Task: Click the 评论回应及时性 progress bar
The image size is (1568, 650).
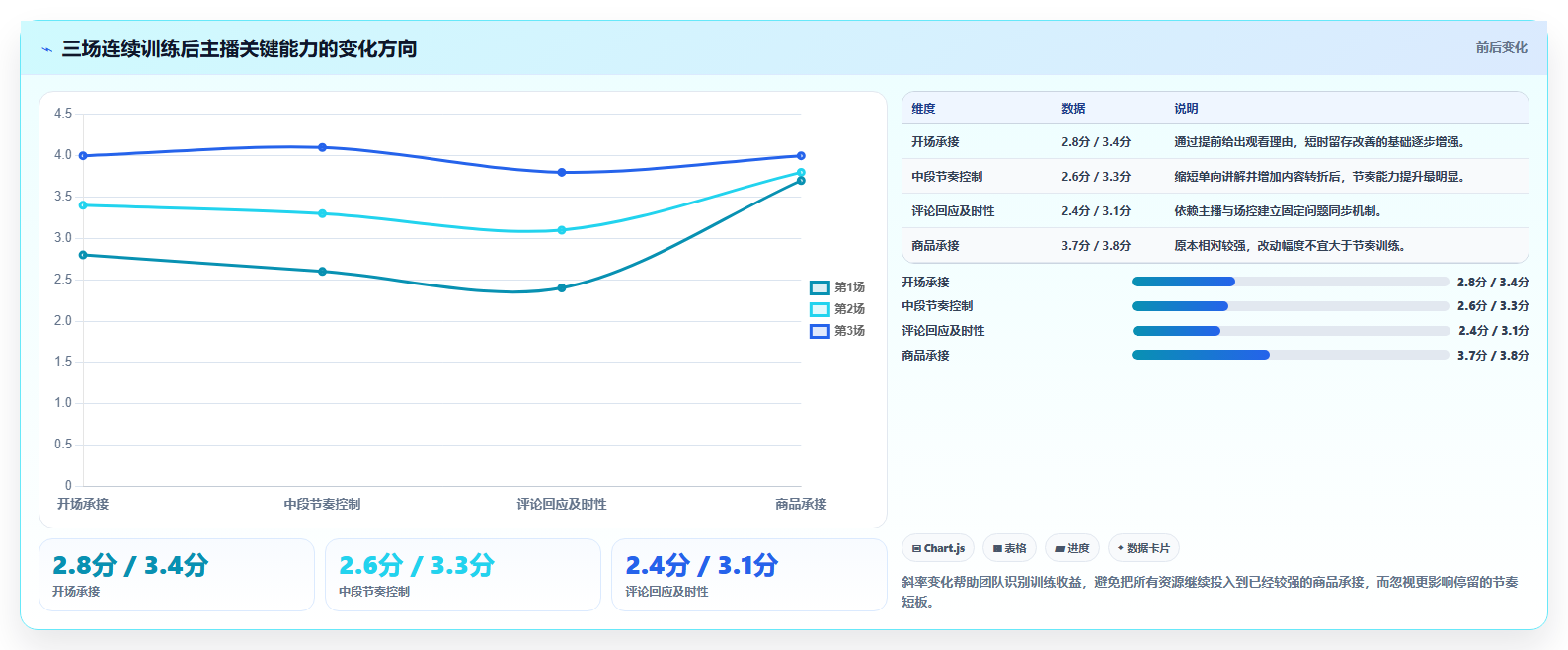Action: (1290, 331)
